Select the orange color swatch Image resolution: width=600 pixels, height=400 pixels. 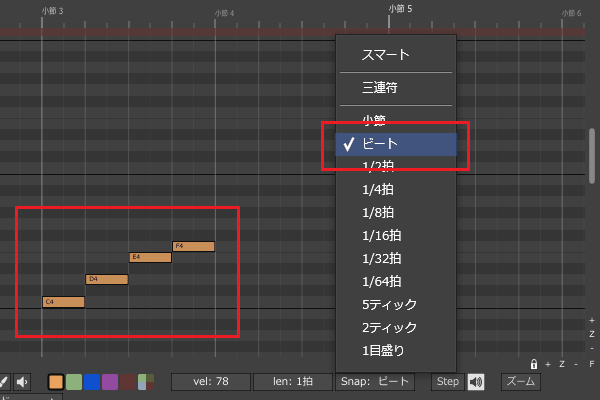[x=56, y=381]
